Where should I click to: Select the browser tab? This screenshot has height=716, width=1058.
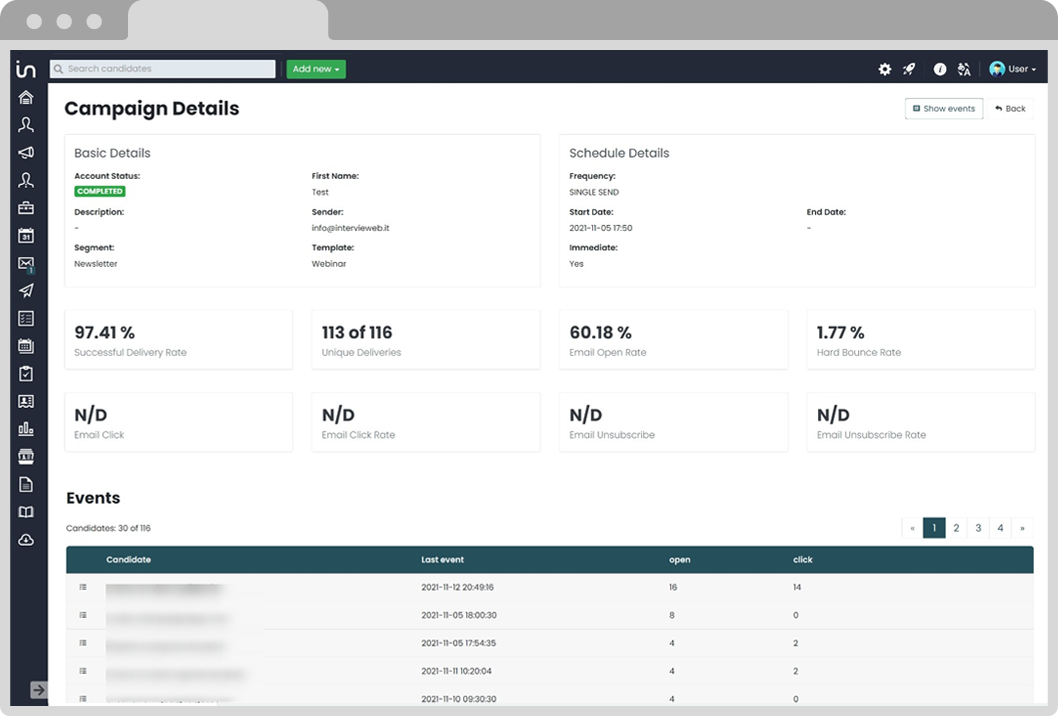coord(228,20)
